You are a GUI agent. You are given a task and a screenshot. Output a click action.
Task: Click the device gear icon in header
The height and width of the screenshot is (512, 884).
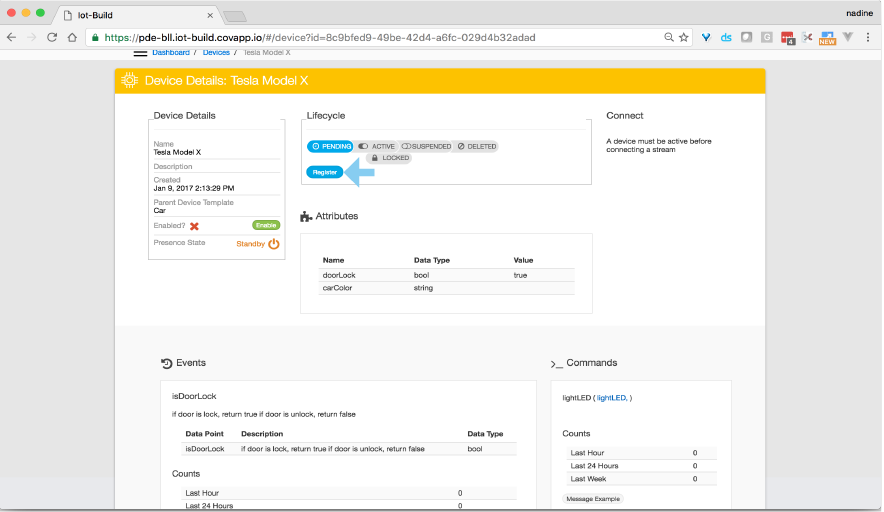(130, 81)
